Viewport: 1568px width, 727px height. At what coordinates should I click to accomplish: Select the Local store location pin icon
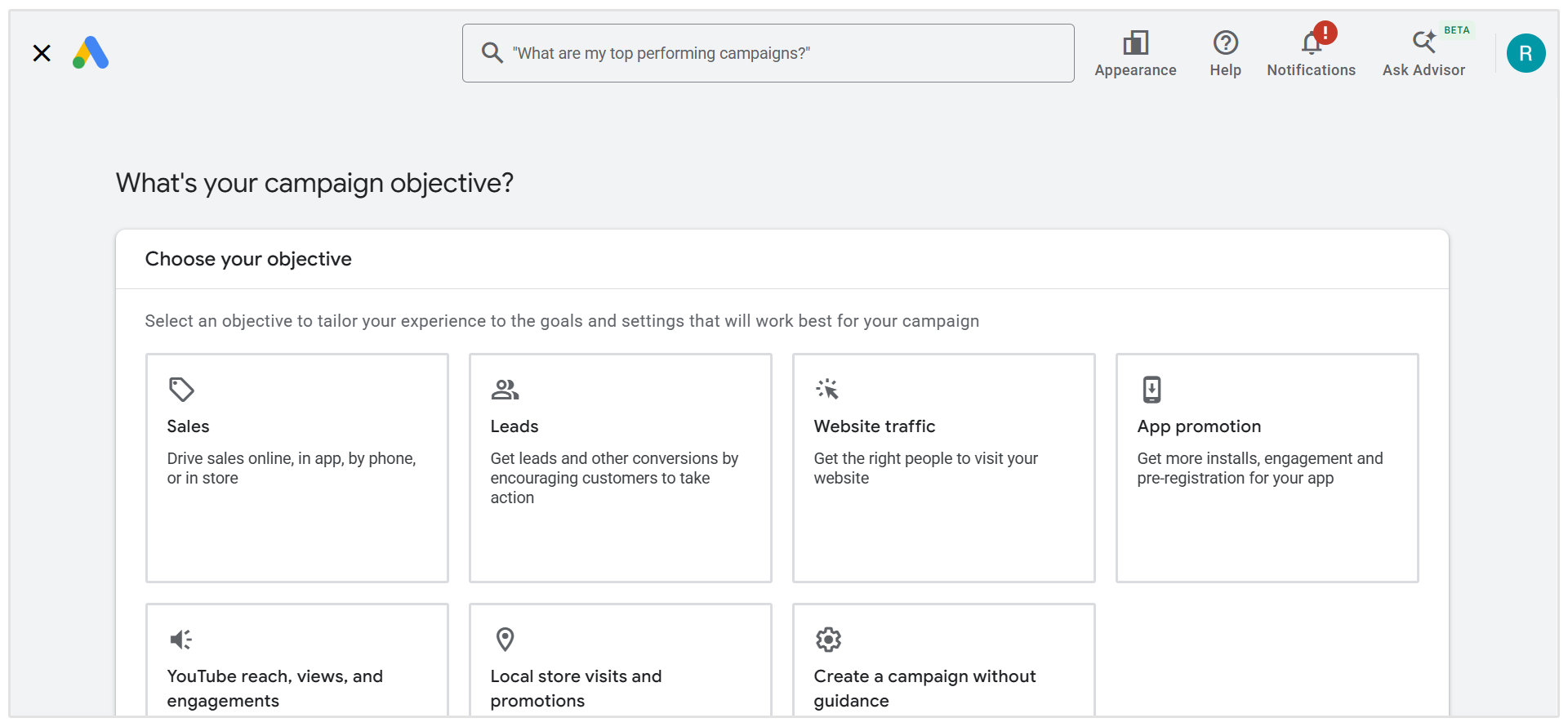click(x=506, y=640)
